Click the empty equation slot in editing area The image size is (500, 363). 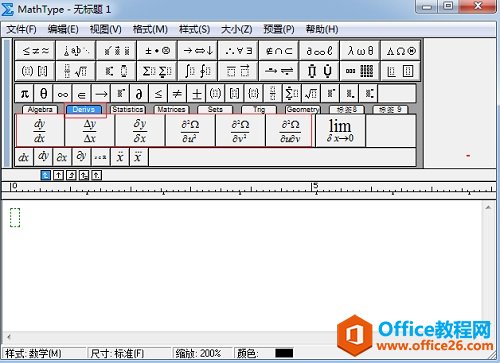pos(15,217)
